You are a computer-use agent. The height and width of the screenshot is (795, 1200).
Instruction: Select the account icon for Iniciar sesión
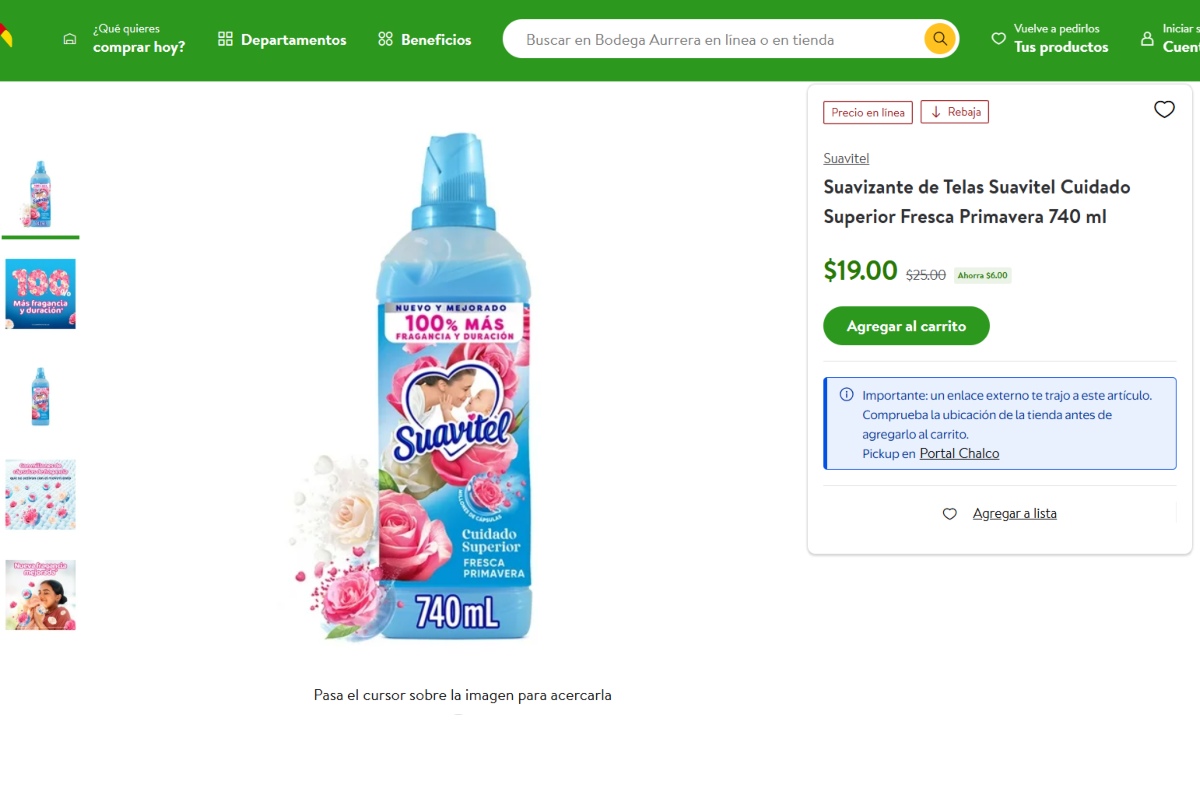tap(1146, 38)
